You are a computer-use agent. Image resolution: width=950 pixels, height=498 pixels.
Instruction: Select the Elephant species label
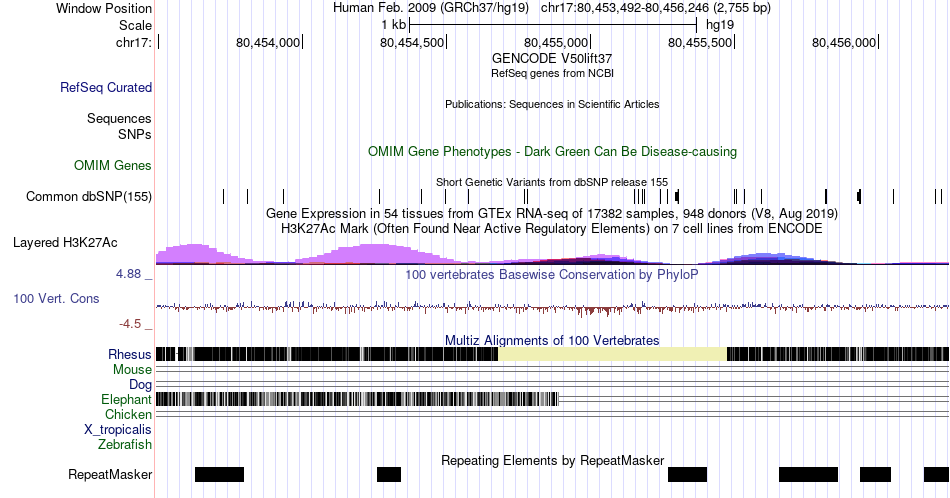pyautogui.click(x=126, y=399)
